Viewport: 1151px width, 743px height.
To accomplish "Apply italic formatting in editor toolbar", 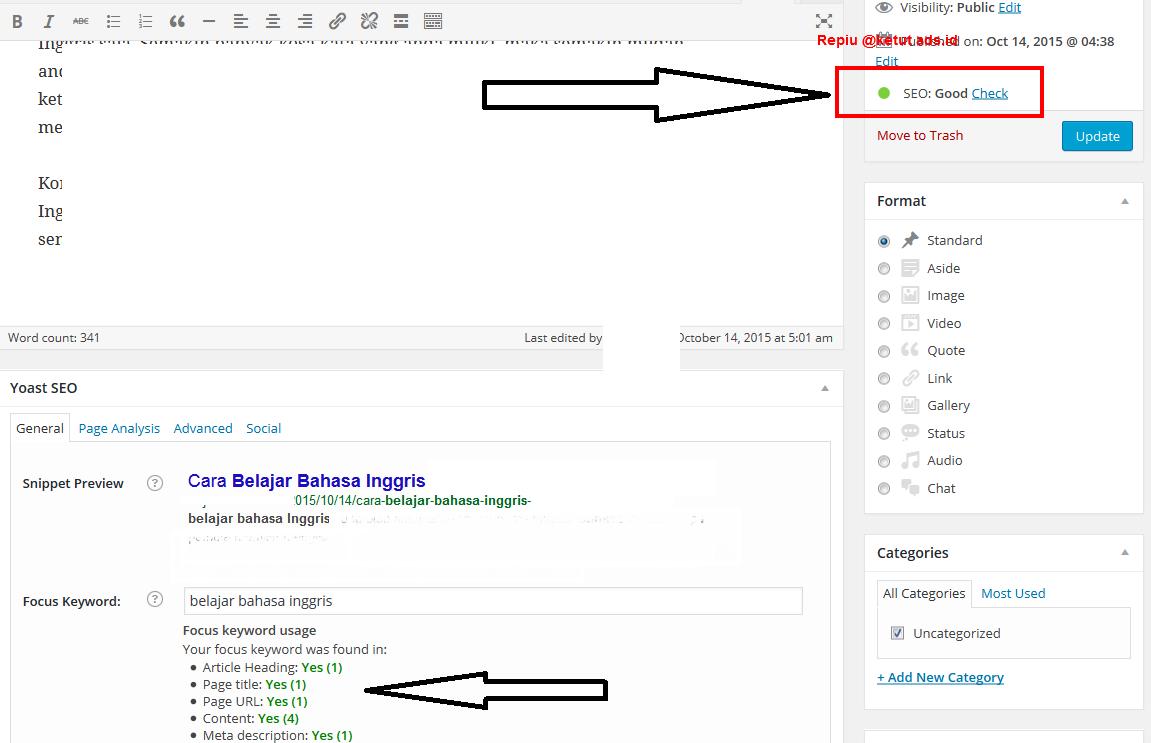I will [x=49, y=21].
